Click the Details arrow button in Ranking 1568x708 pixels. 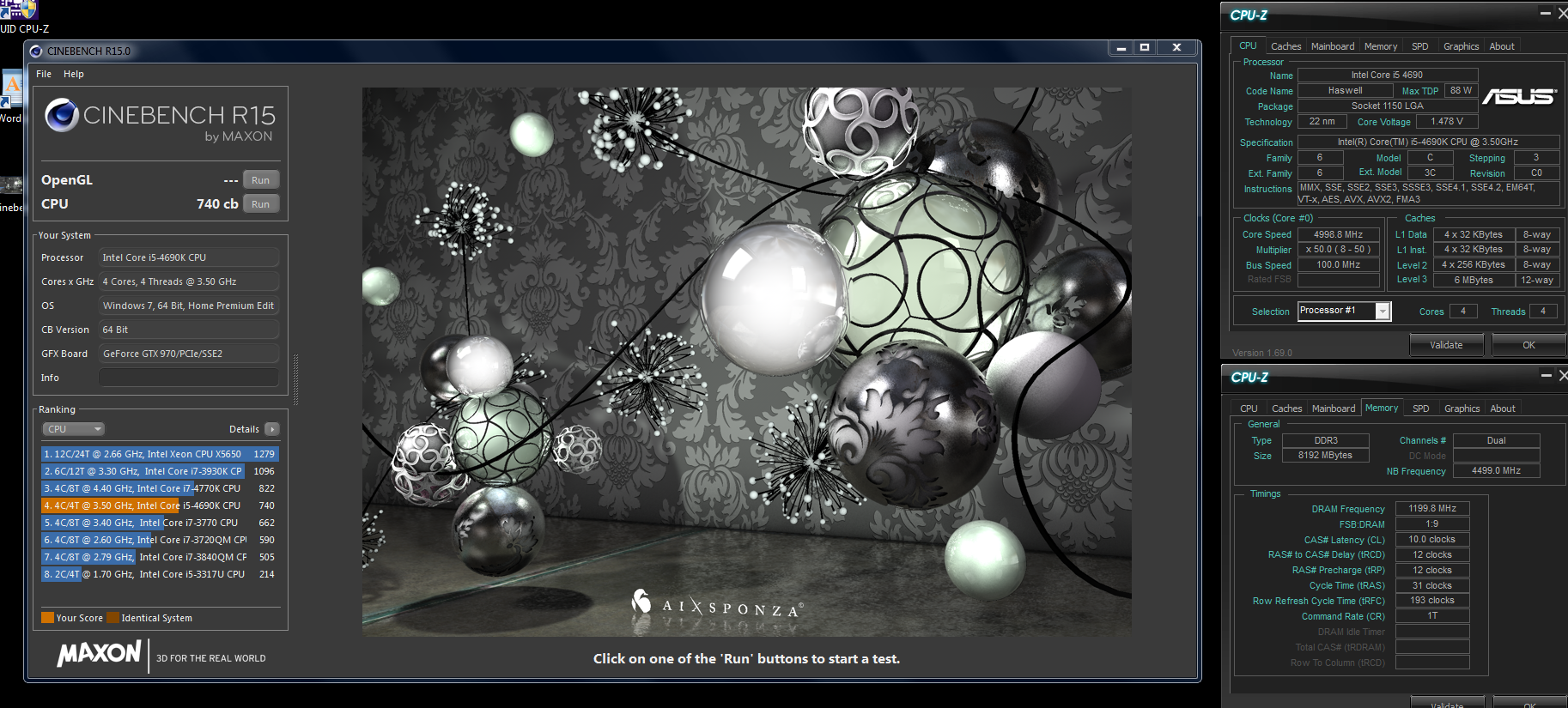coord(271,429)
